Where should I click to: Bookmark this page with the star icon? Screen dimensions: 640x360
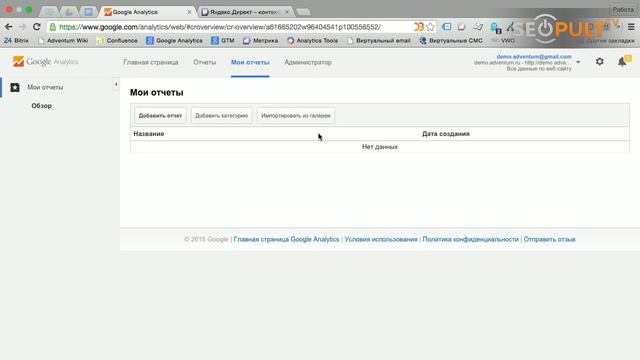tap(430, 27)
